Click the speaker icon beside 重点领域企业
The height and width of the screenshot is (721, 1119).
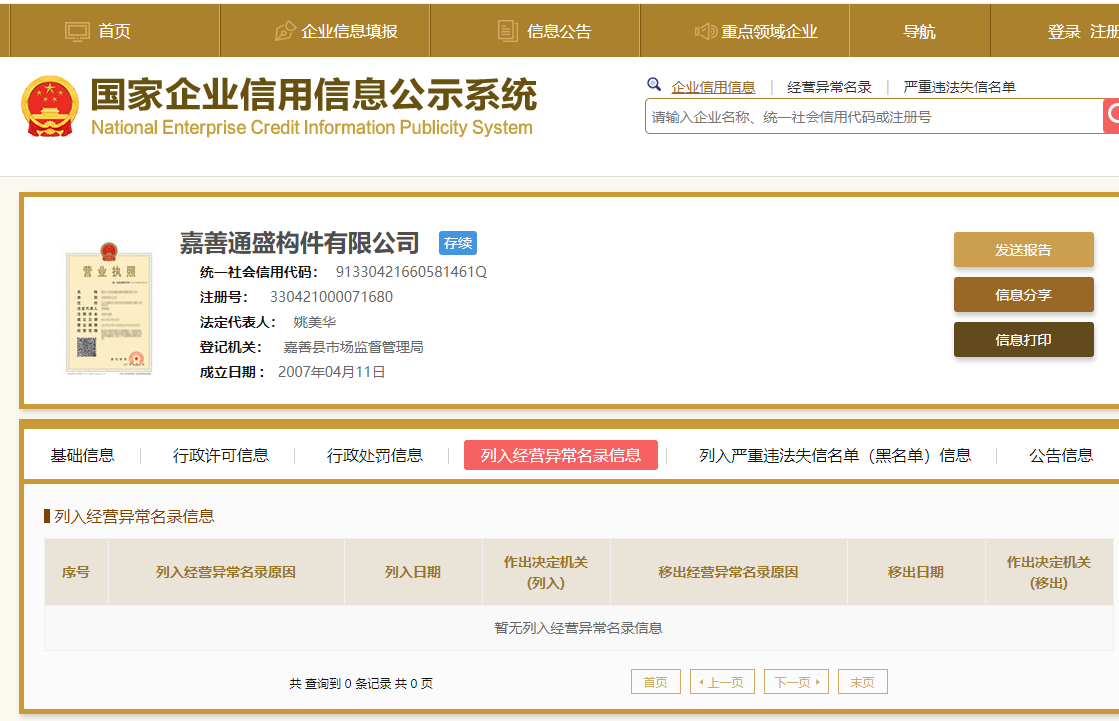pos(706,31)
